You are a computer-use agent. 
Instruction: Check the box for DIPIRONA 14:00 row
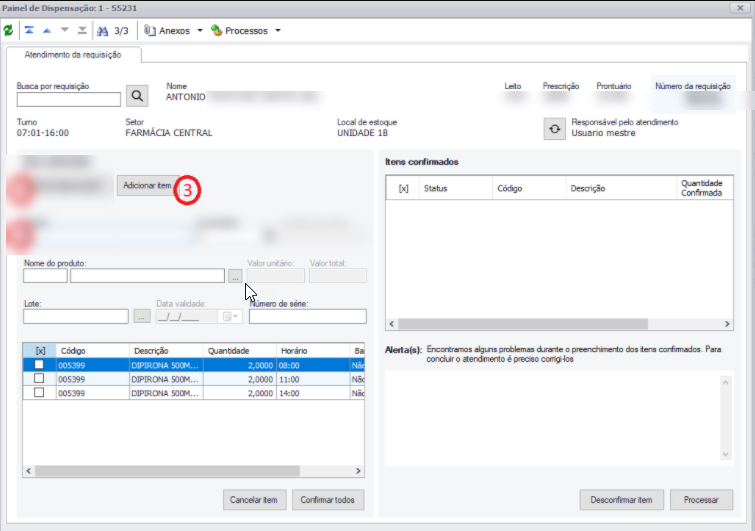click(x=39, y=393)
